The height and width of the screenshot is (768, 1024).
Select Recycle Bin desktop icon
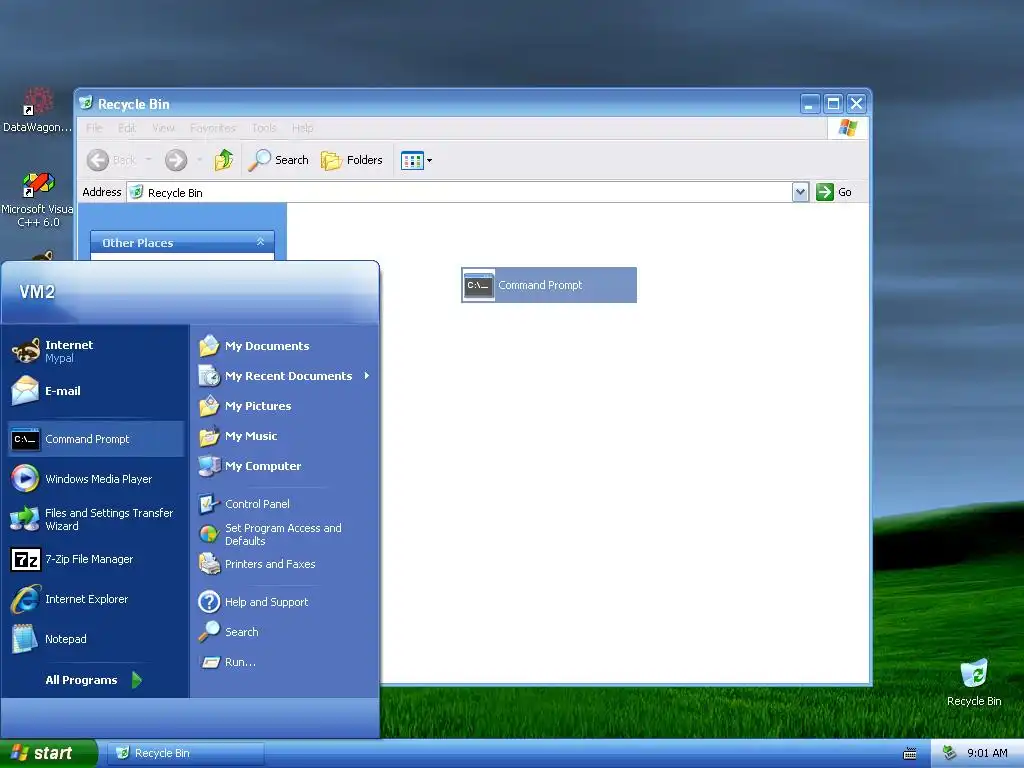point(974,682)
